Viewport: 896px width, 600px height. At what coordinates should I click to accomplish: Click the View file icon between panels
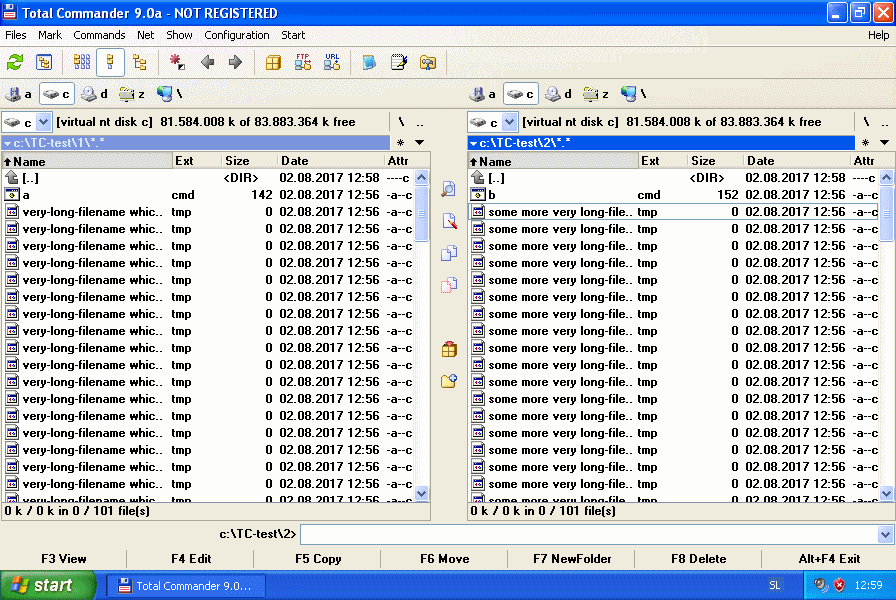(449, 189)
